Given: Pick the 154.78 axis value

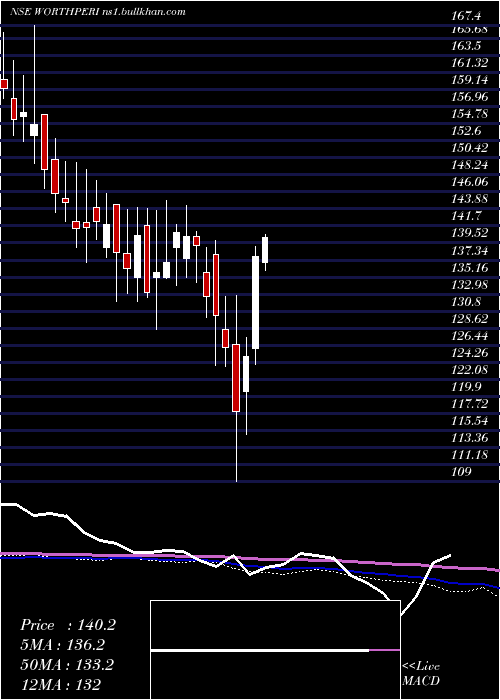Looking at the screenshot, I should [470, 114].
